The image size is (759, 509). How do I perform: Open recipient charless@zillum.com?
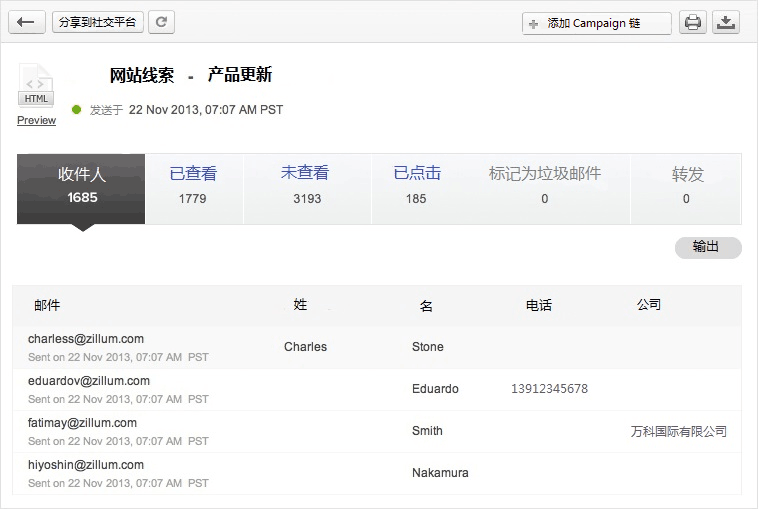(x=86, y=339)
